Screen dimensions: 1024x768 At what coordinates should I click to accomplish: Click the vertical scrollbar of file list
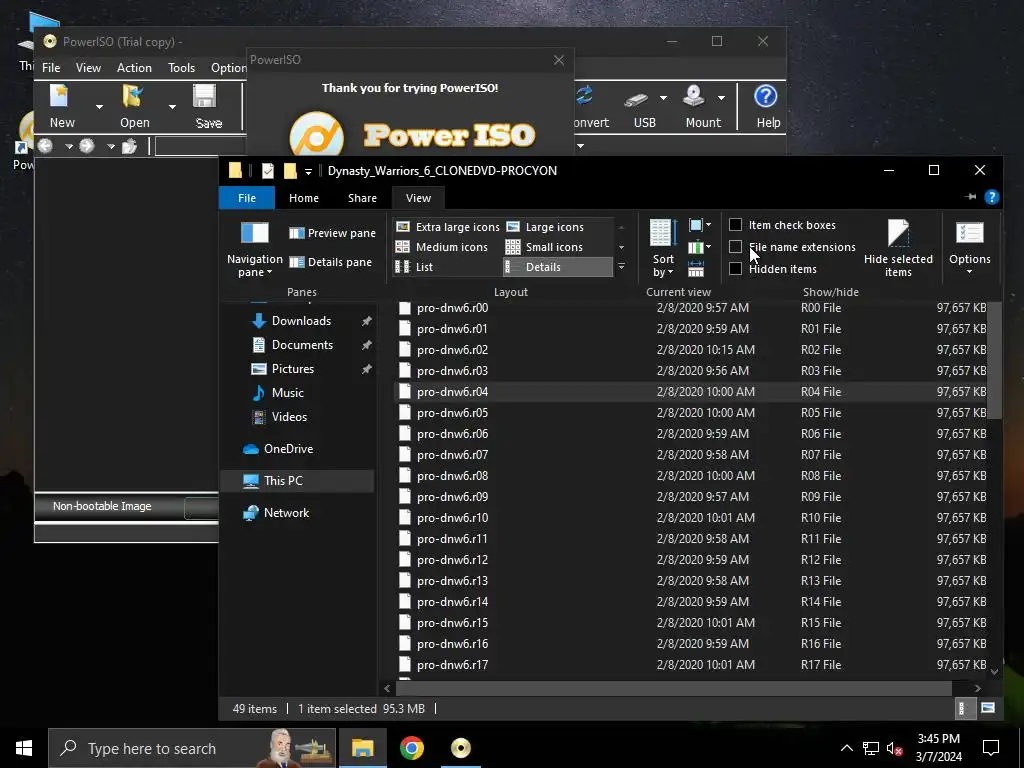[994, 360]
